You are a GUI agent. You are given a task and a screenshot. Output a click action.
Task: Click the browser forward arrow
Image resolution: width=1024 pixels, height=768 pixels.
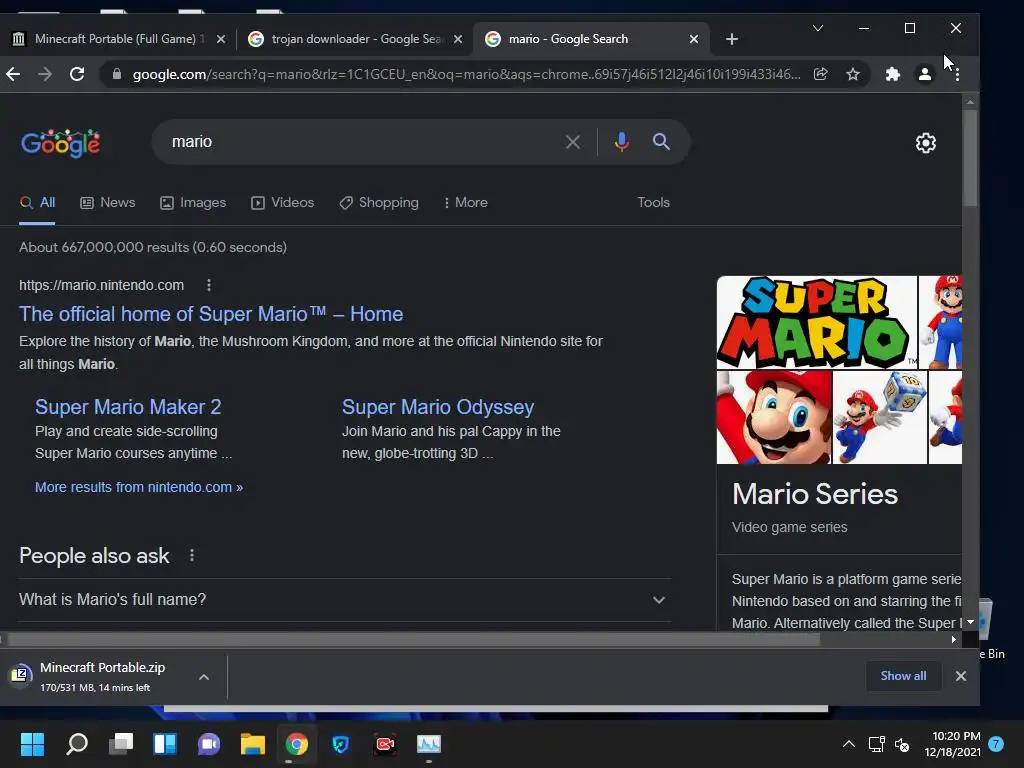[x=44, y=74]
